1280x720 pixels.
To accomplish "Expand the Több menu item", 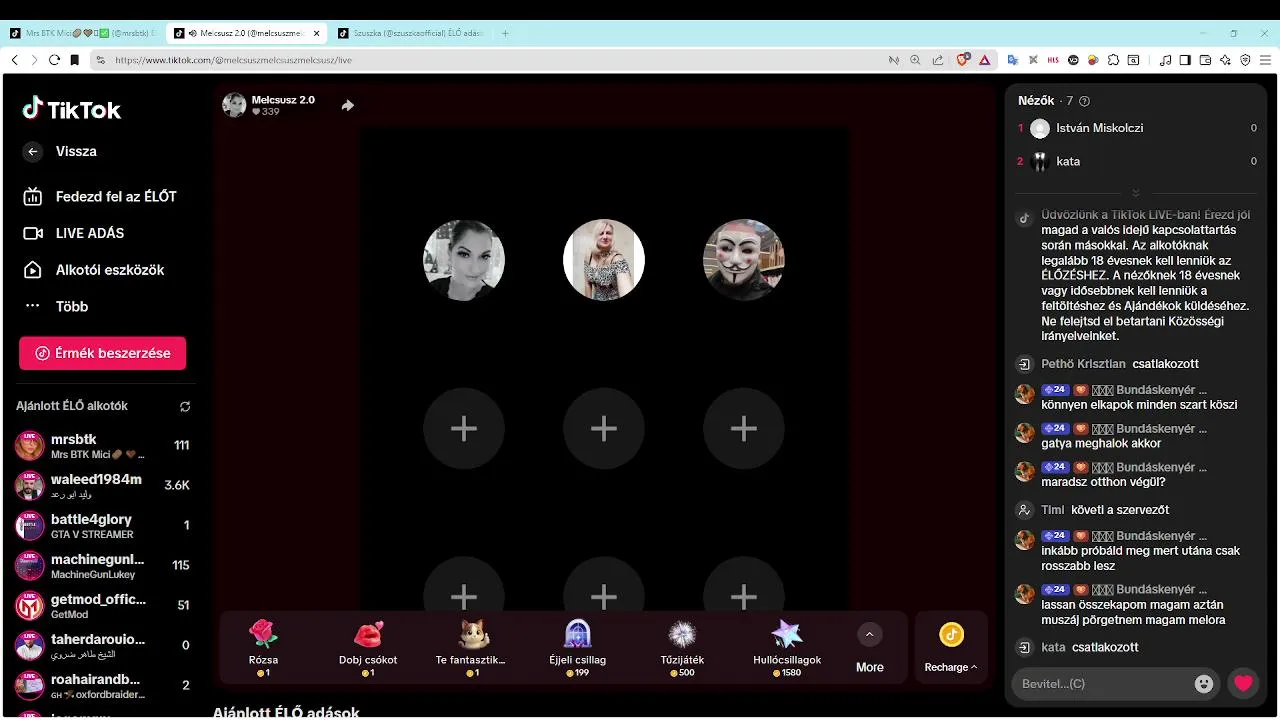I will click(x=56, y=306).
